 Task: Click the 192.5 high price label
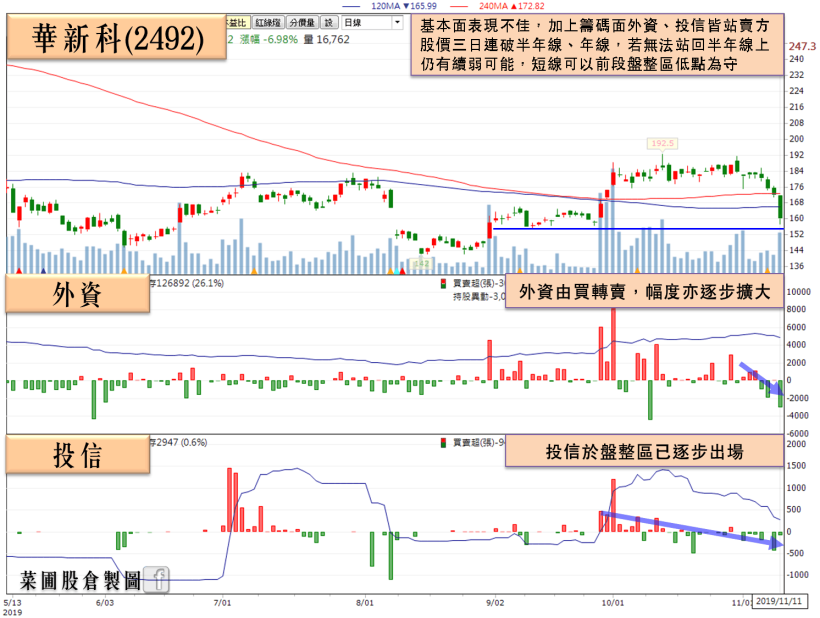coord(663,143)
